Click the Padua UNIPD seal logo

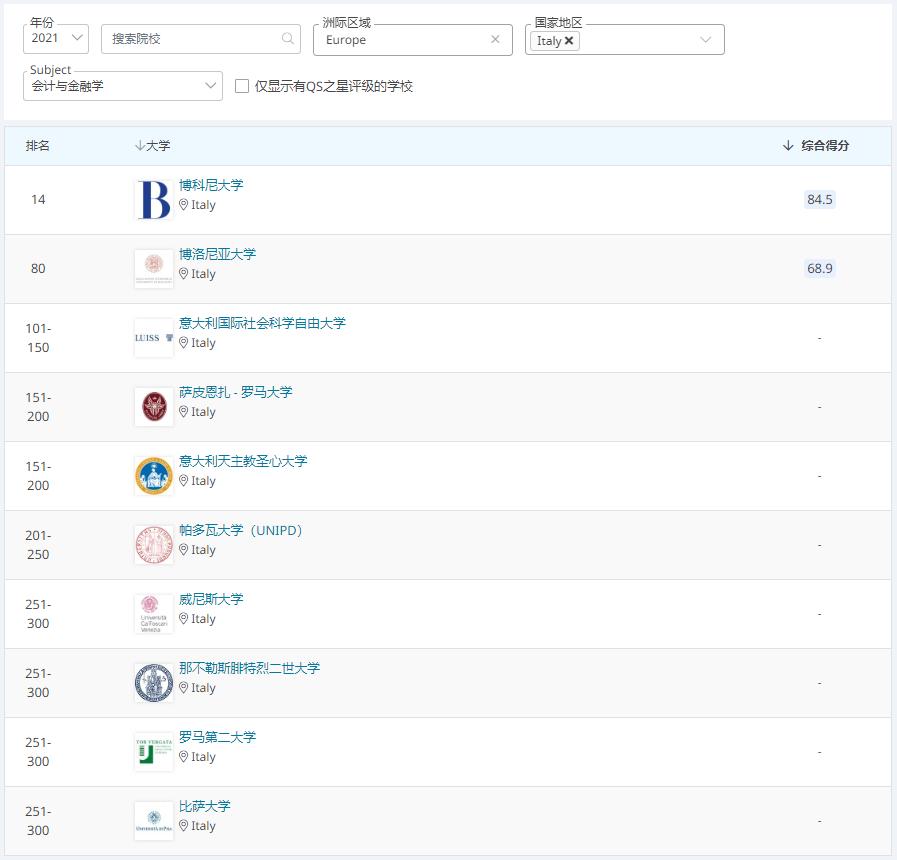pos(154,545)
